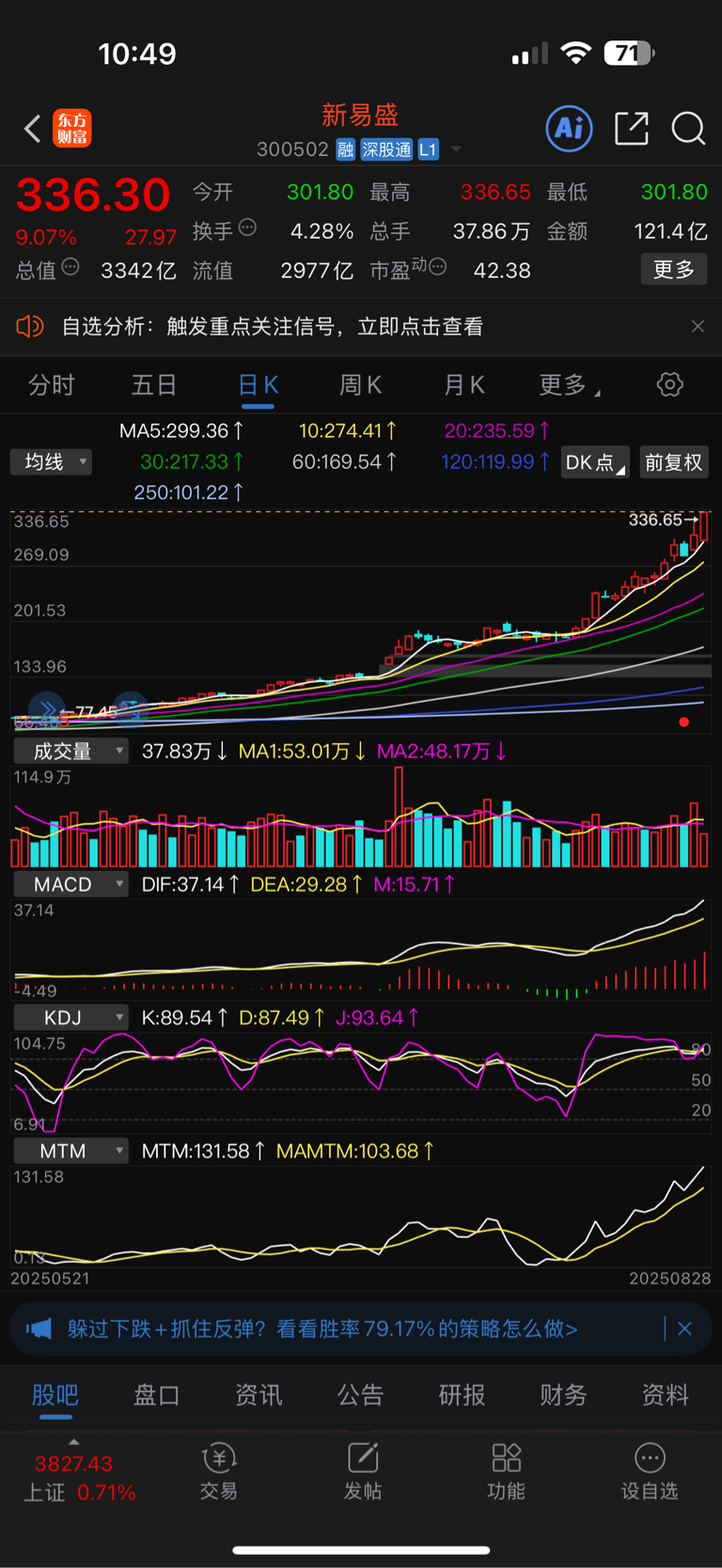722x1568 pixels.
Task: Switch to 资讯 tab
Action: (x=259, y=1395)
